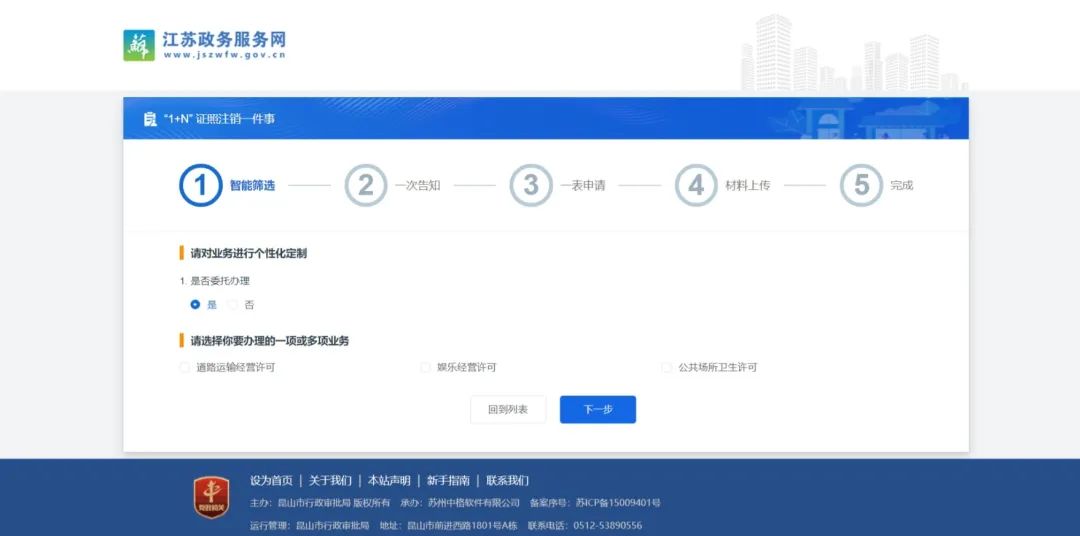Image resolution: width=1080 pixels, height=536 pixels.
Task: Click step 5 circle 完成
Action: click(x=861, y=185)
